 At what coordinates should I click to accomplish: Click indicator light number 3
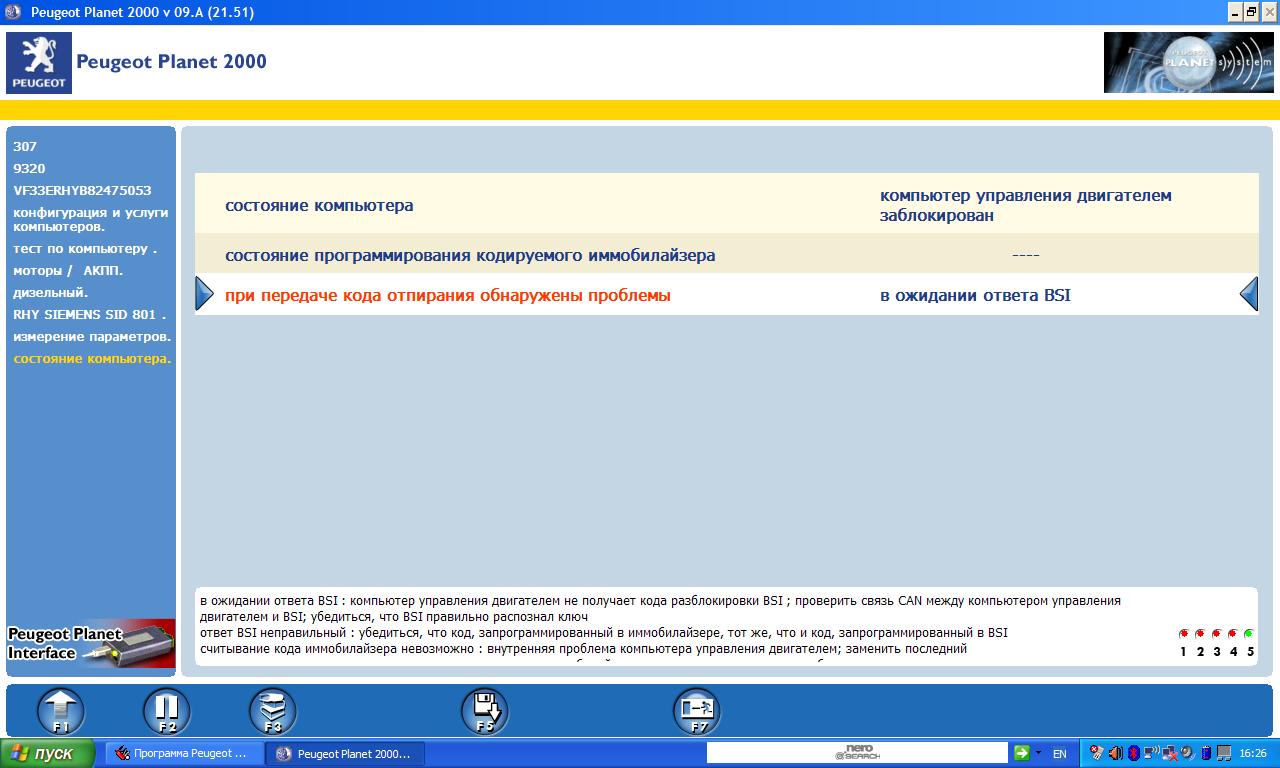[1216, 634]
